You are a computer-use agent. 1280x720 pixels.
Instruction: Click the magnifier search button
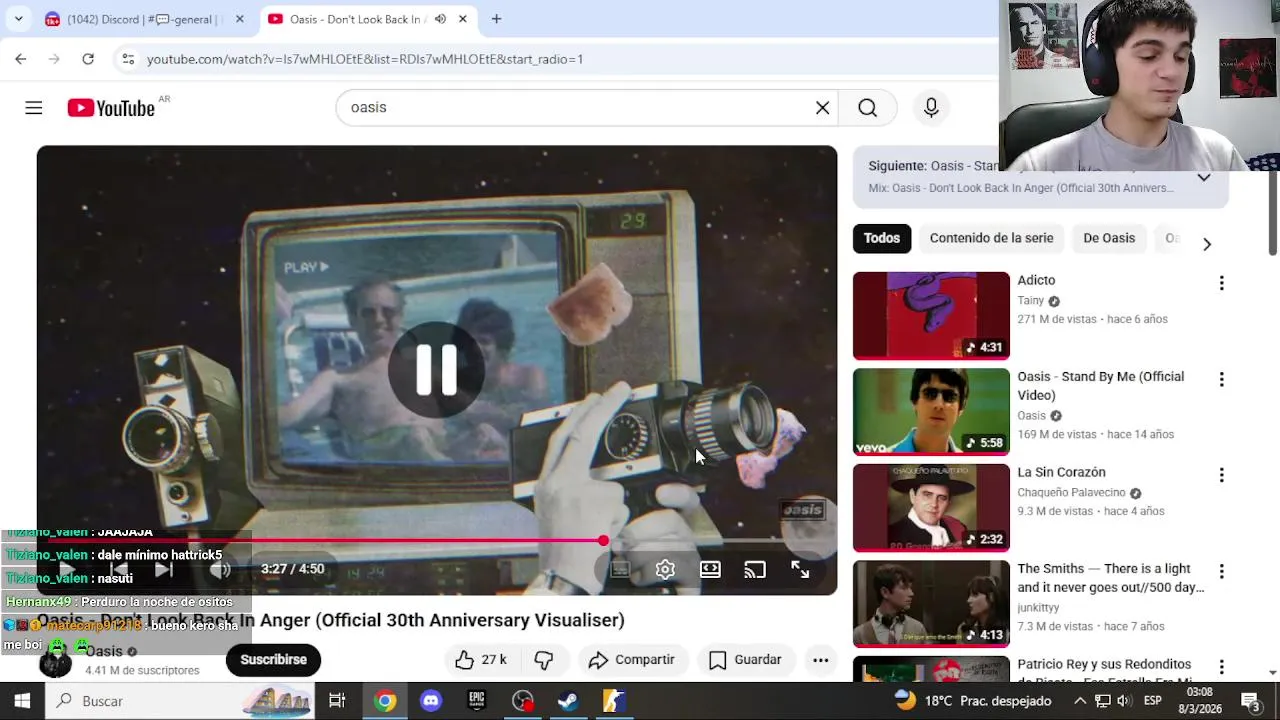(x=867, y=108)
